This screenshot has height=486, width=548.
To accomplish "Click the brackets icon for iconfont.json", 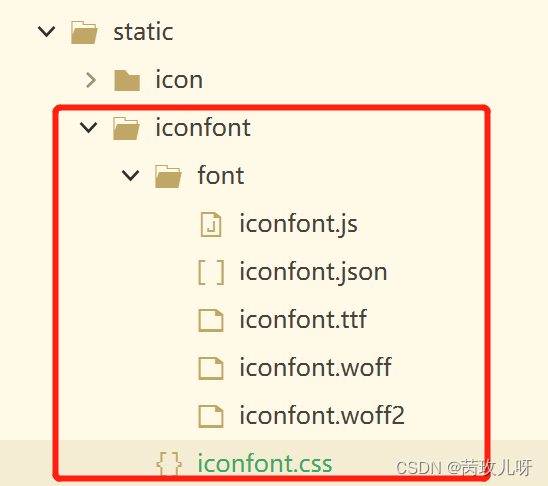I will click(x=211, y=272).
